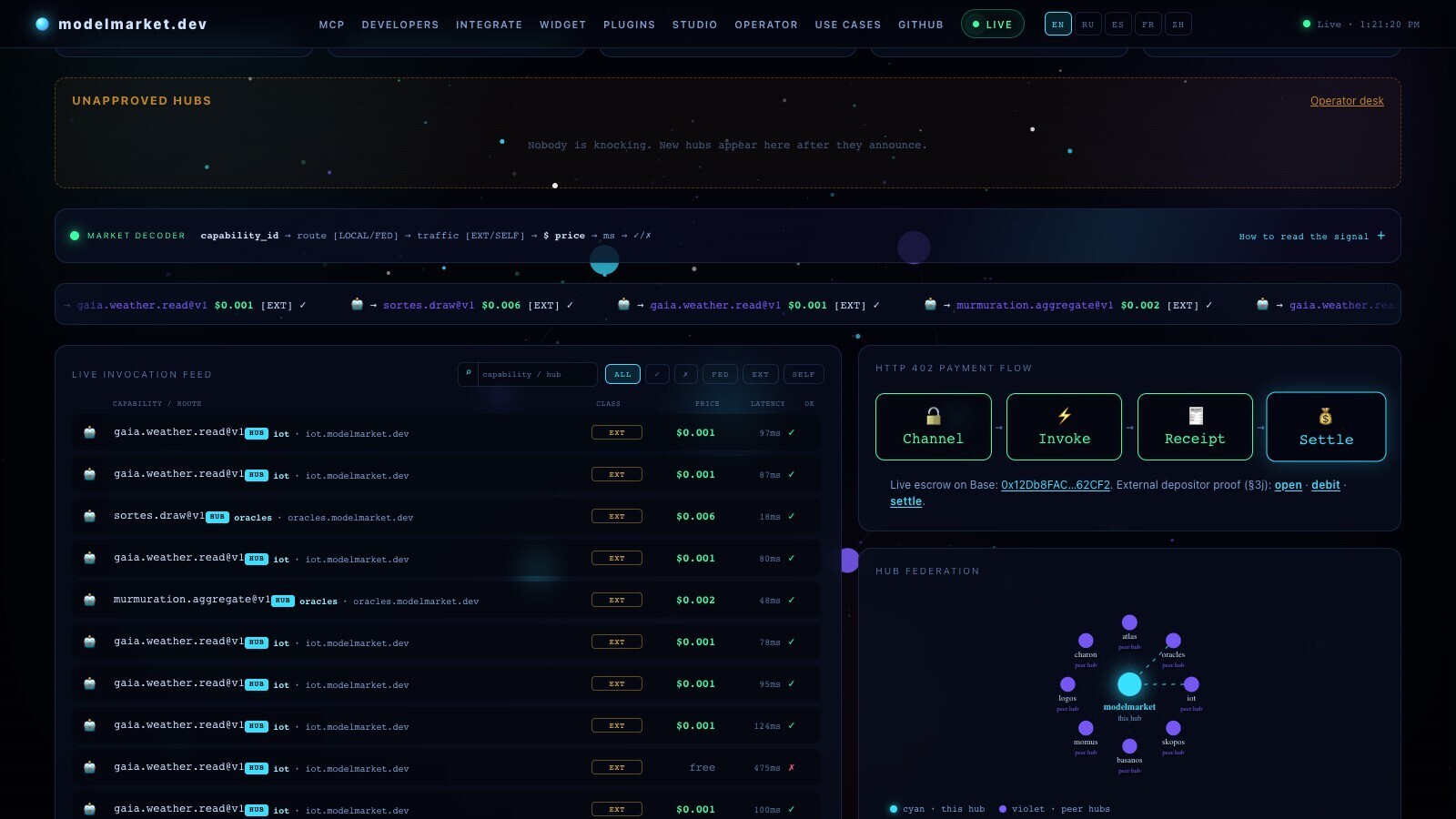
Task: Select the basanos peer hub node
Action: click(1129, 746)
